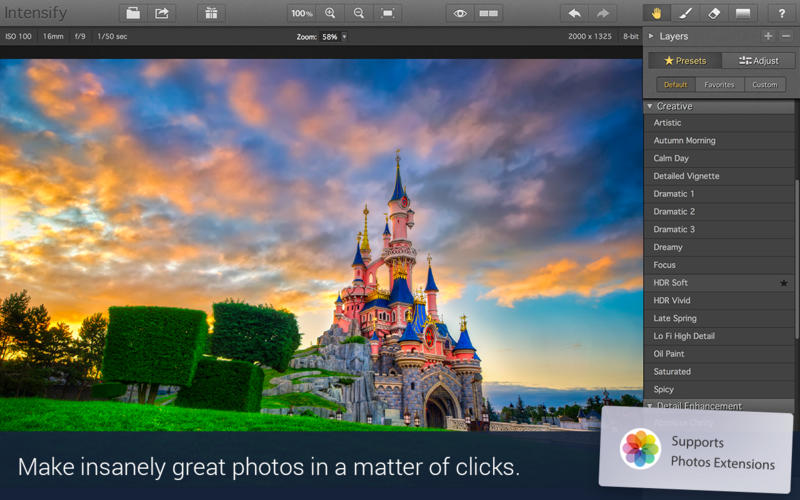Viewport: 800px width, 500px height.
Task: Select the Gradient mask tool
Action: click(x=743, y=13)
